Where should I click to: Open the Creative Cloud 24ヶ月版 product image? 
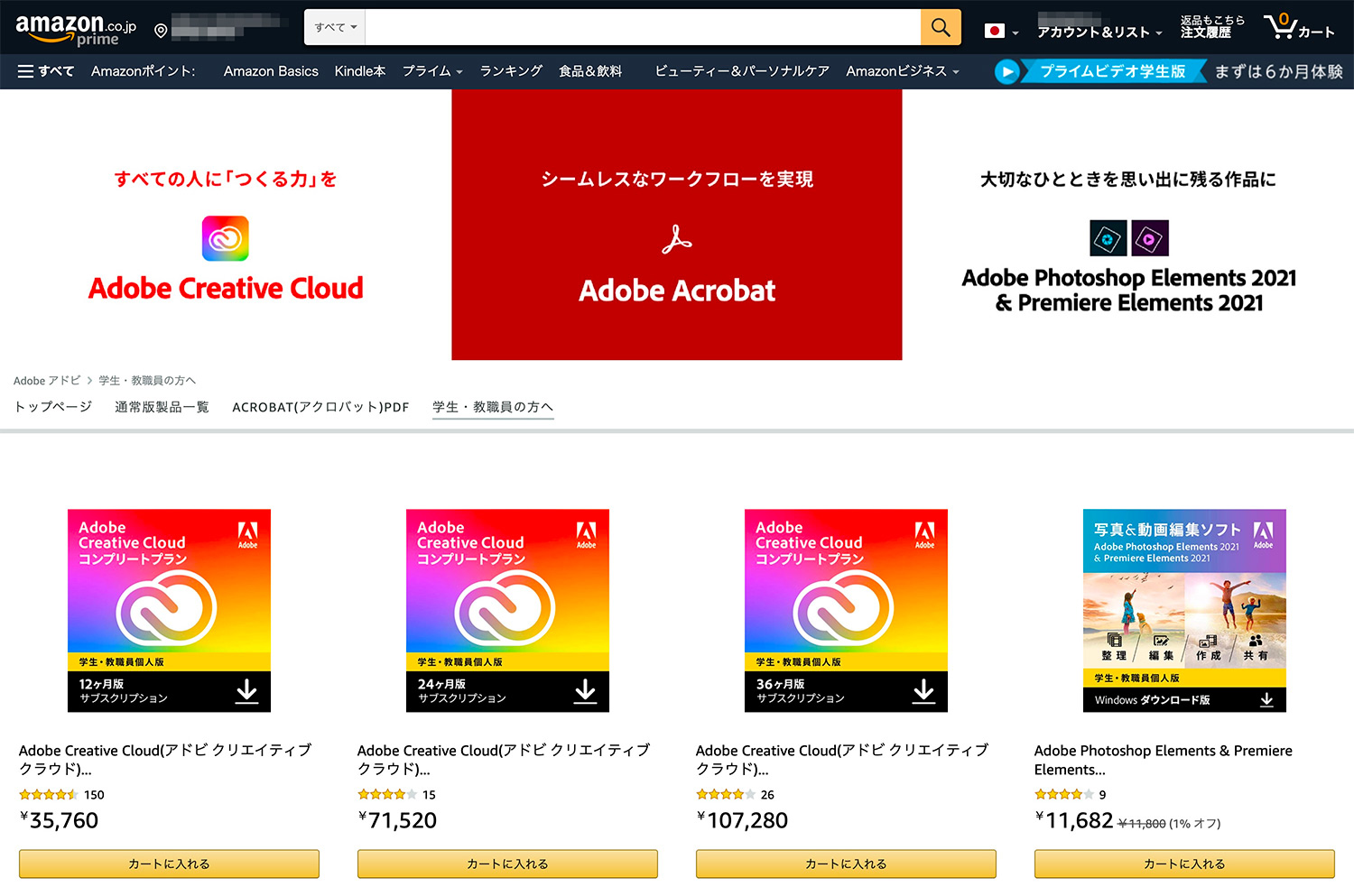[507, 611]
